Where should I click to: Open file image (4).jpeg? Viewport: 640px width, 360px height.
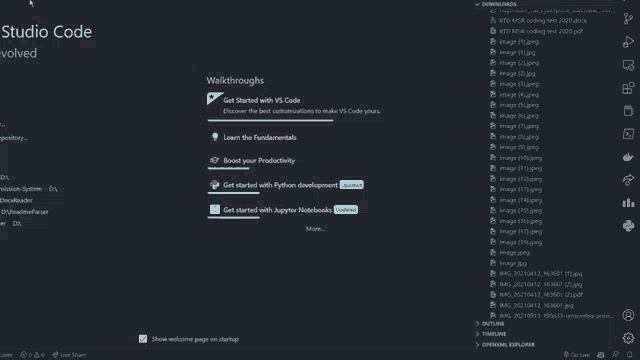(519, 95)
